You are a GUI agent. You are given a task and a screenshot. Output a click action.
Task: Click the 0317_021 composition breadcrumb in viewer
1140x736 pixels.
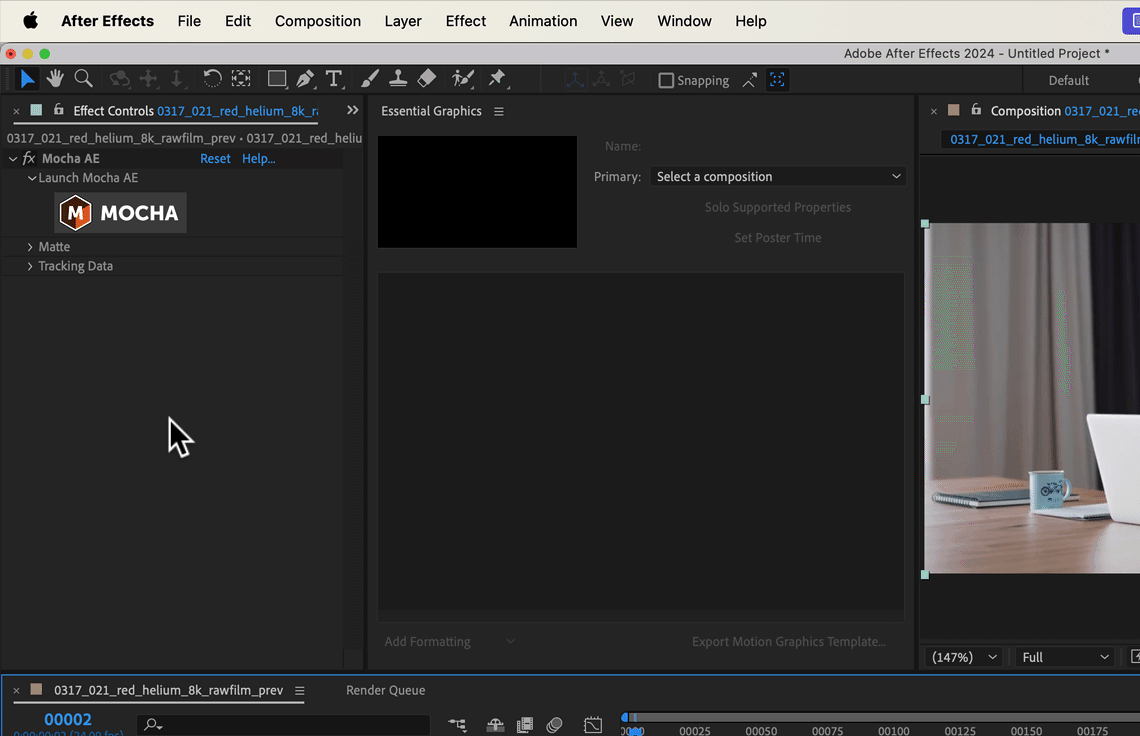1044,139
